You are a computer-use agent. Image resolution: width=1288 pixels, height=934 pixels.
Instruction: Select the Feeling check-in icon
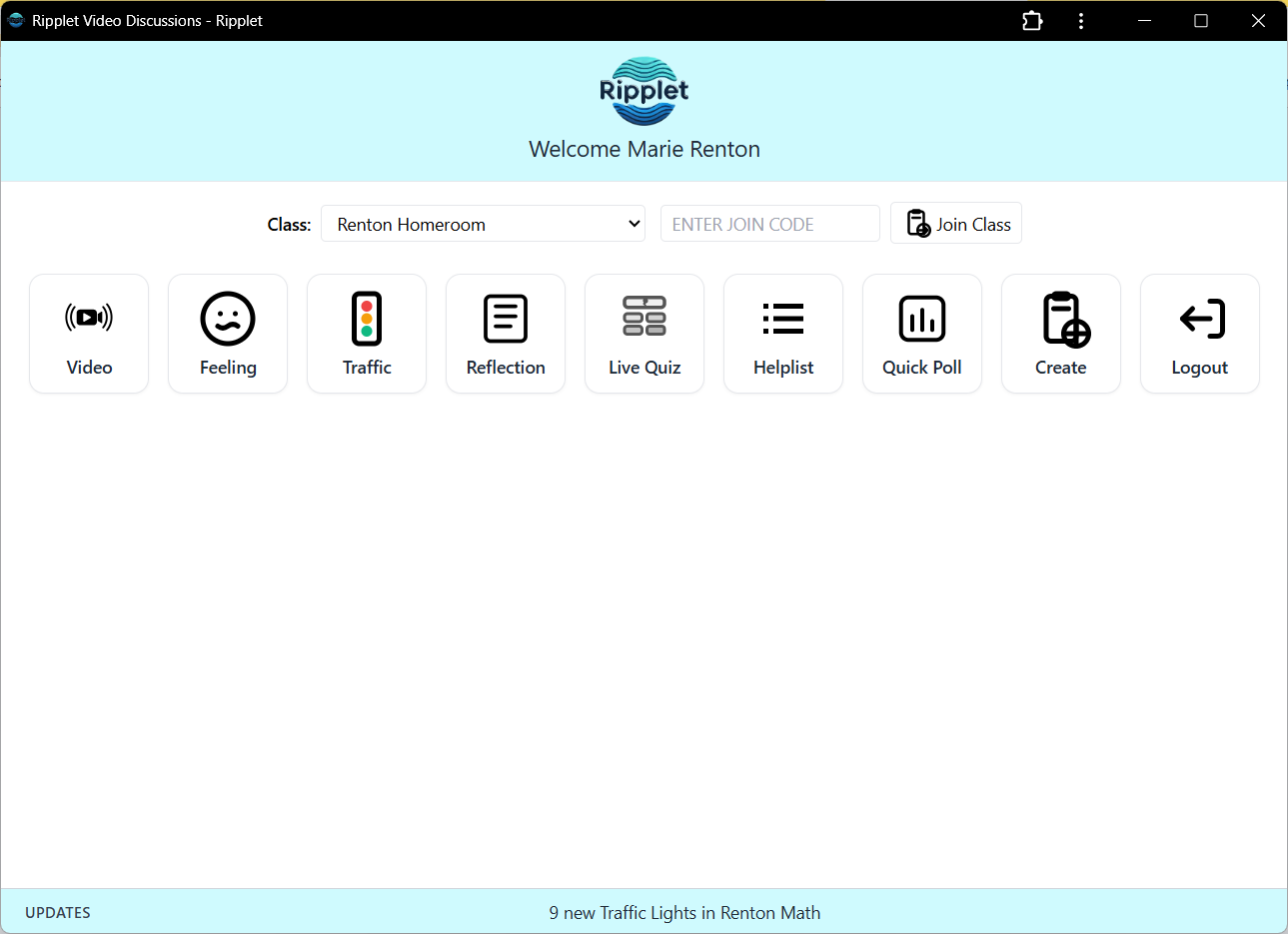227,333
